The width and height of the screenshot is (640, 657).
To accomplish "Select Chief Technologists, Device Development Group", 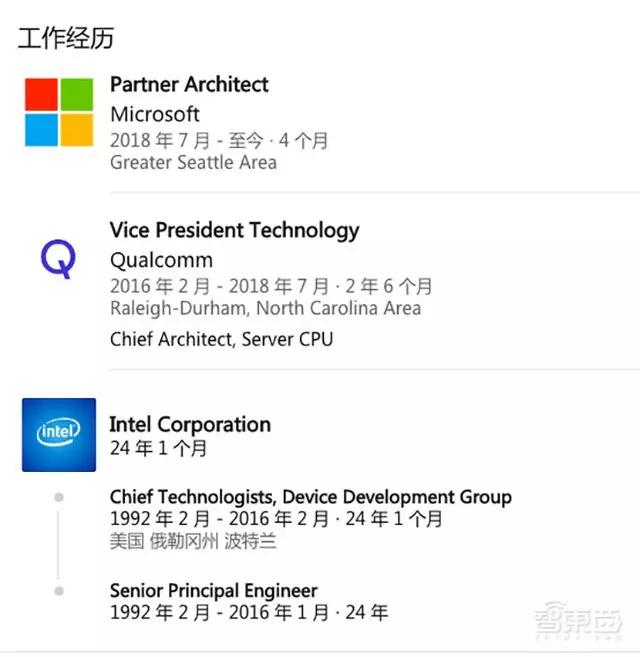I will coord(310,497).
